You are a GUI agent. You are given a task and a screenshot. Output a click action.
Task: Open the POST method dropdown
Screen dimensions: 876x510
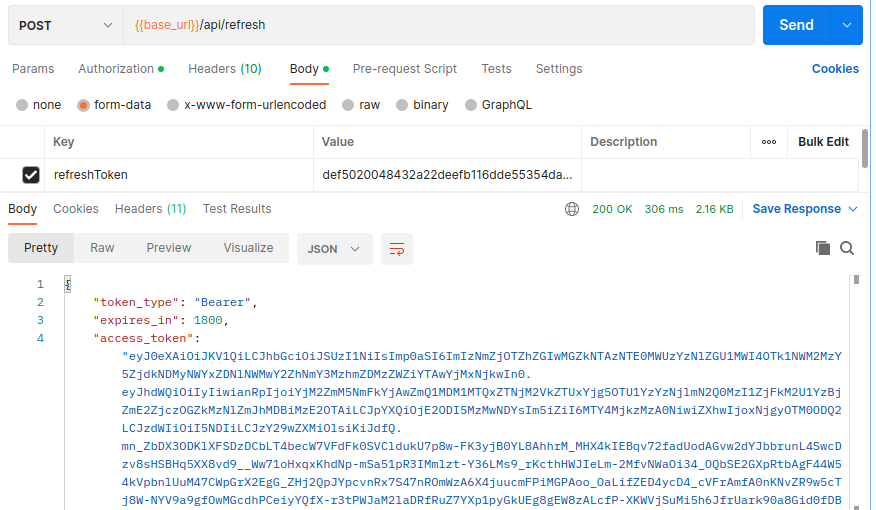66,25
